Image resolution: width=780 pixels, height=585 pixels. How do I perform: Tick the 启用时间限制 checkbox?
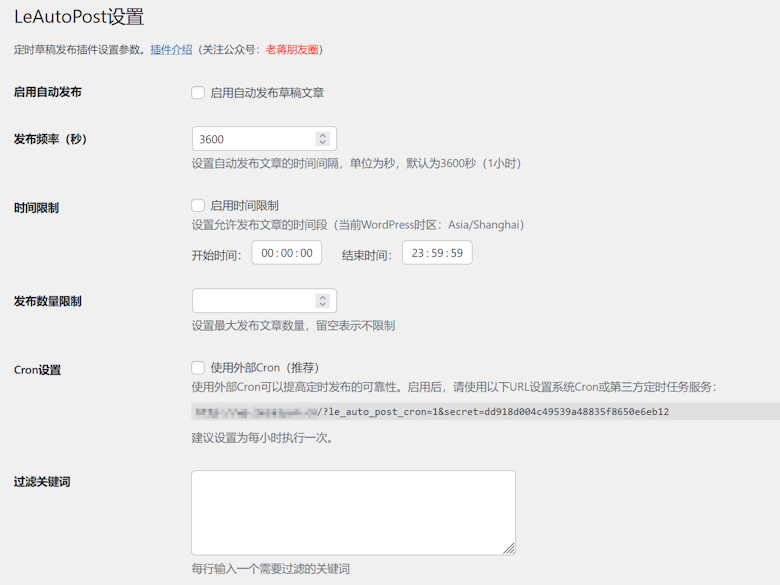[x=198, y=205]
